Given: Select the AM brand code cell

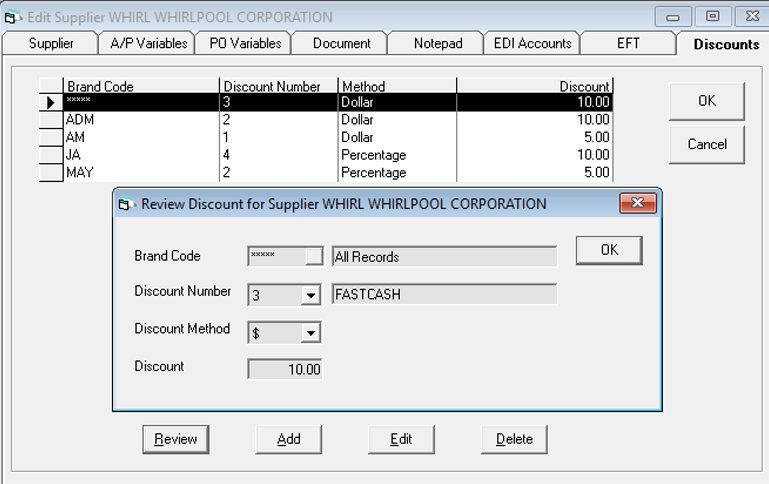Looking at the screenshot, I should (x=141, y=137).
